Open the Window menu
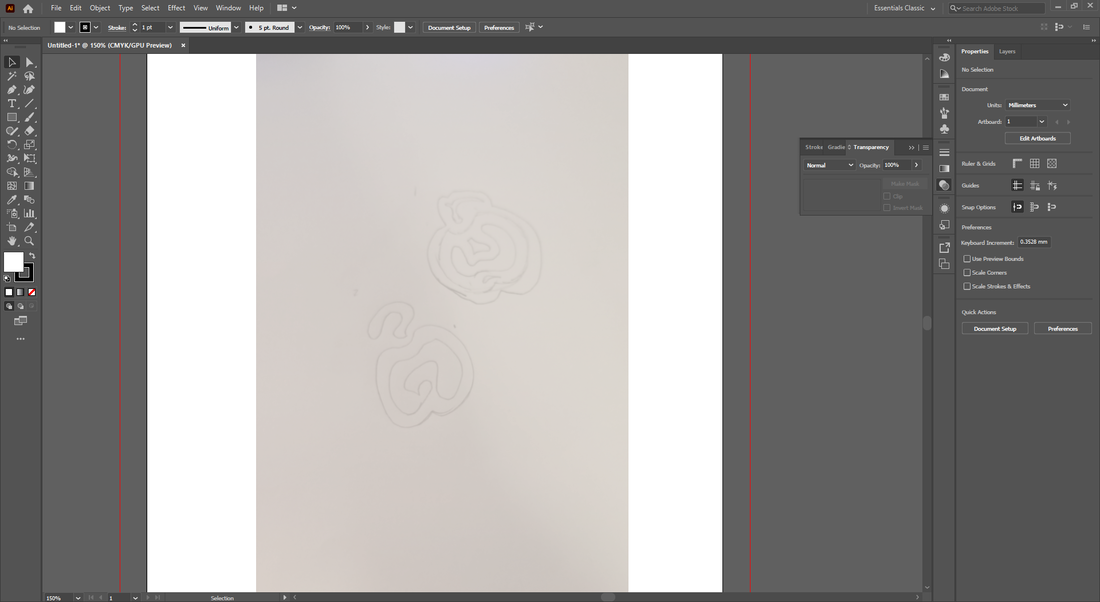Screen dimensions: 1100x602 228,8
